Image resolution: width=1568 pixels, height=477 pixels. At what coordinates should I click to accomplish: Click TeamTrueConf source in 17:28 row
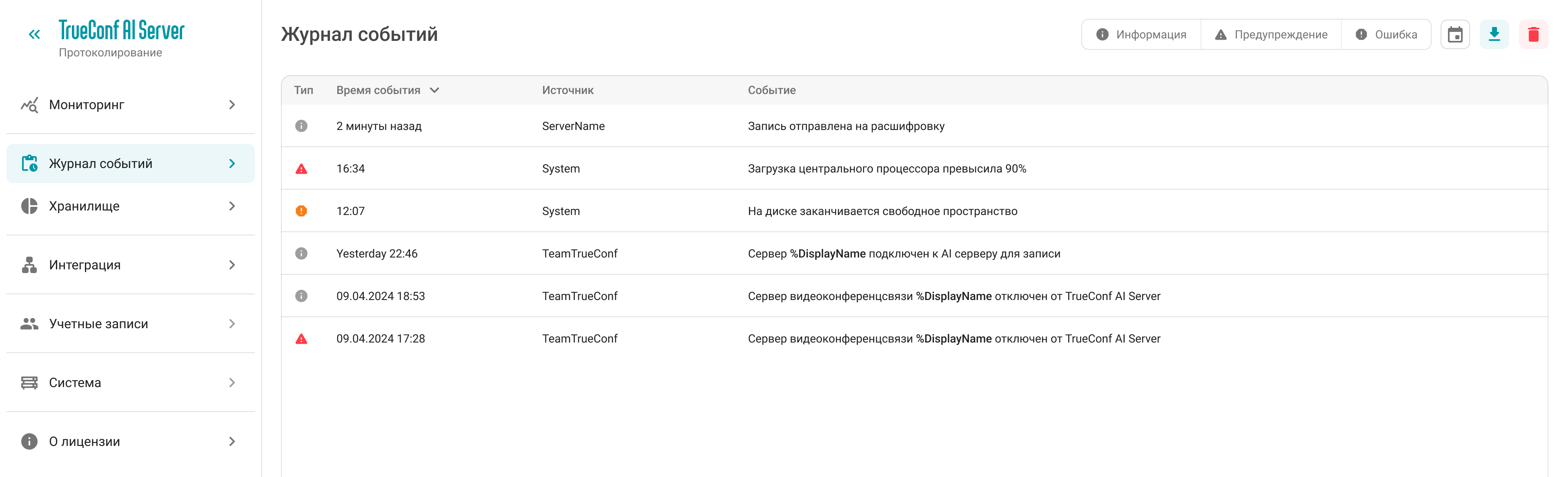point(579,339)
